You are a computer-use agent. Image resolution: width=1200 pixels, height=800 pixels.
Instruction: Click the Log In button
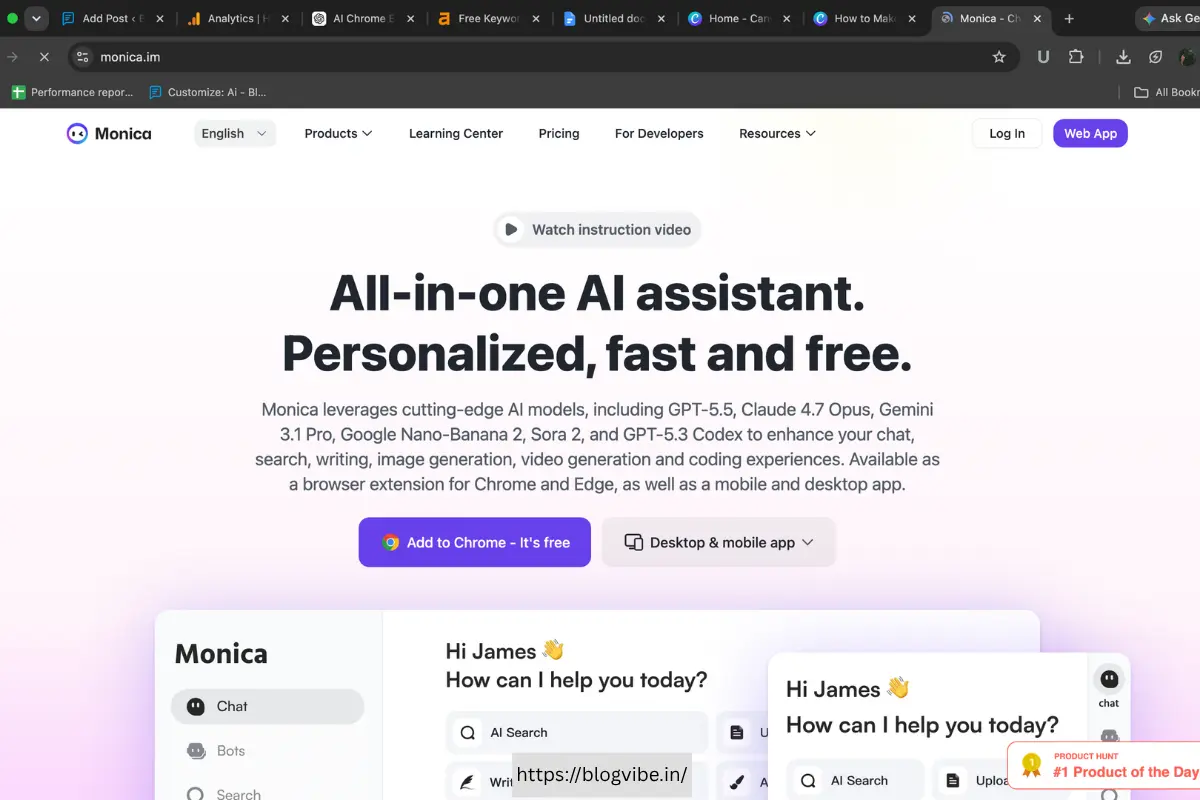[x=1007, y=133]
